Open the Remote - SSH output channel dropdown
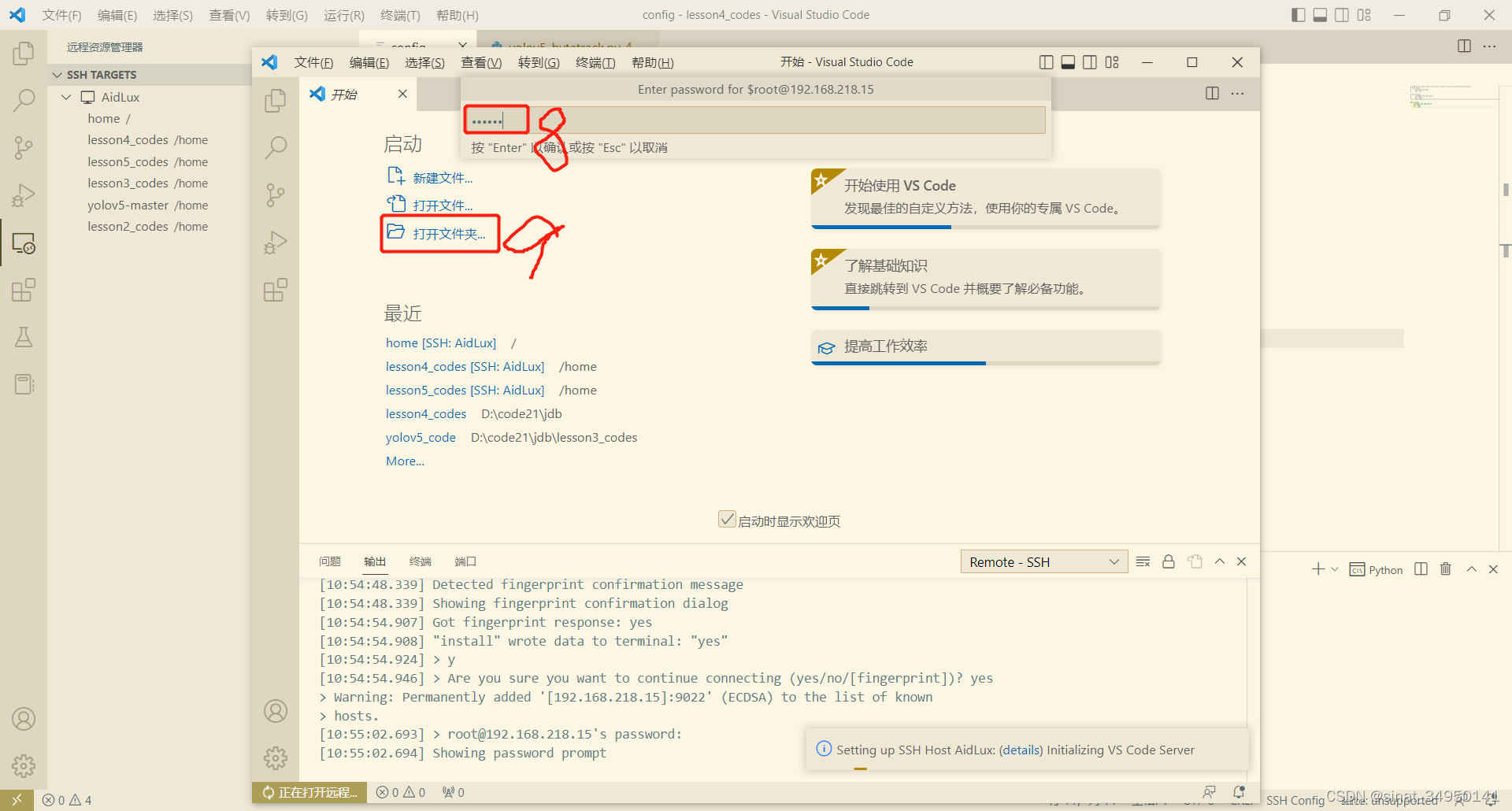 coord(1044,561)
